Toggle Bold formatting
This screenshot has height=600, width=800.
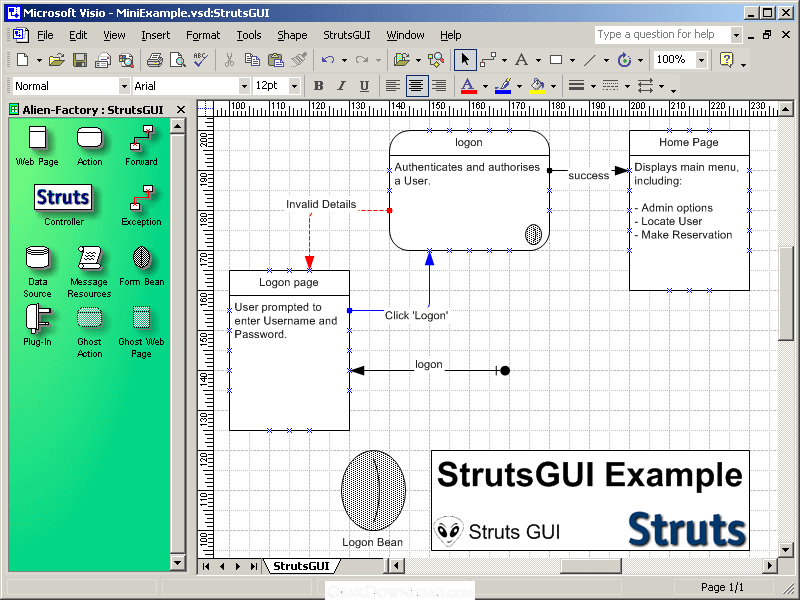coord(318,86)
